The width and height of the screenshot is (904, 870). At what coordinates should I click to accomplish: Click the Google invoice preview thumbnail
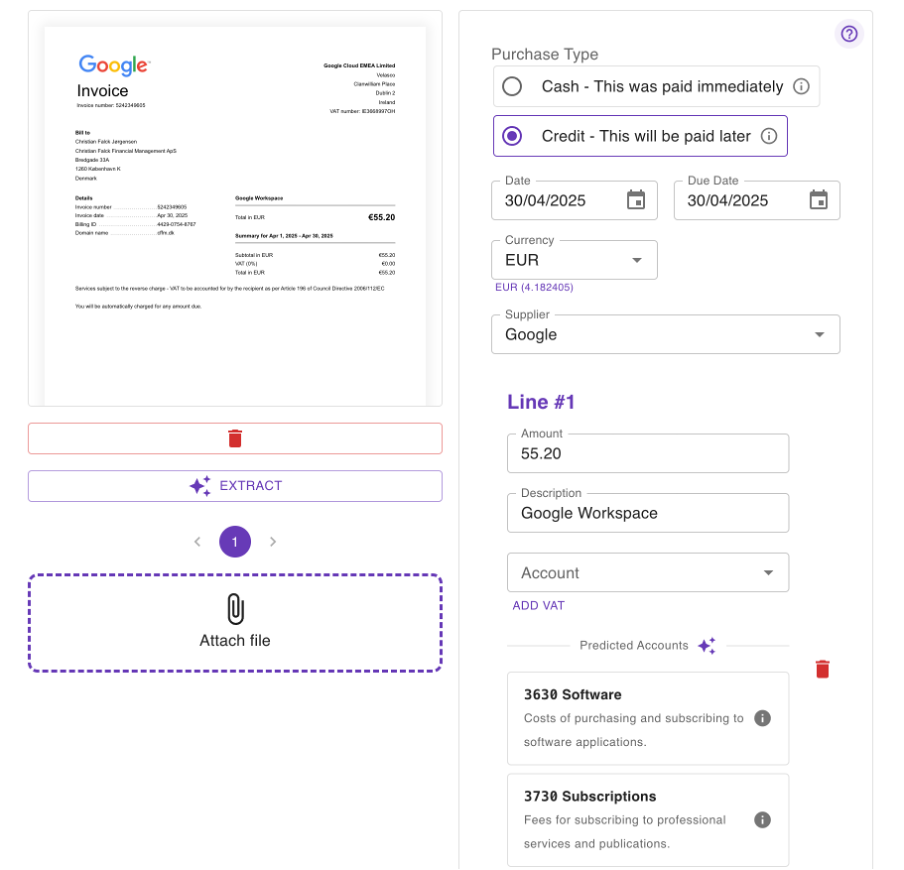(x=235, y=208)
